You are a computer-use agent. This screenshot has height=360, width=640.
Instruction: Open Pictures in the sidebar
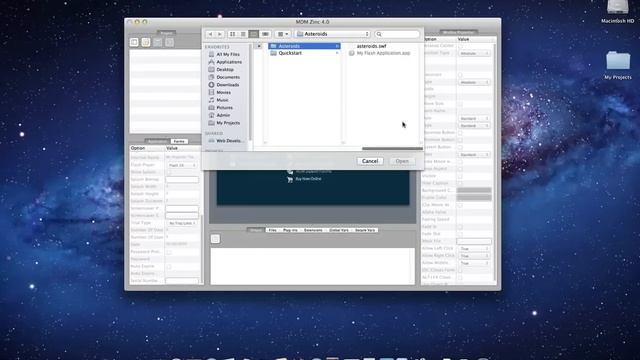(x=220, y=108)
